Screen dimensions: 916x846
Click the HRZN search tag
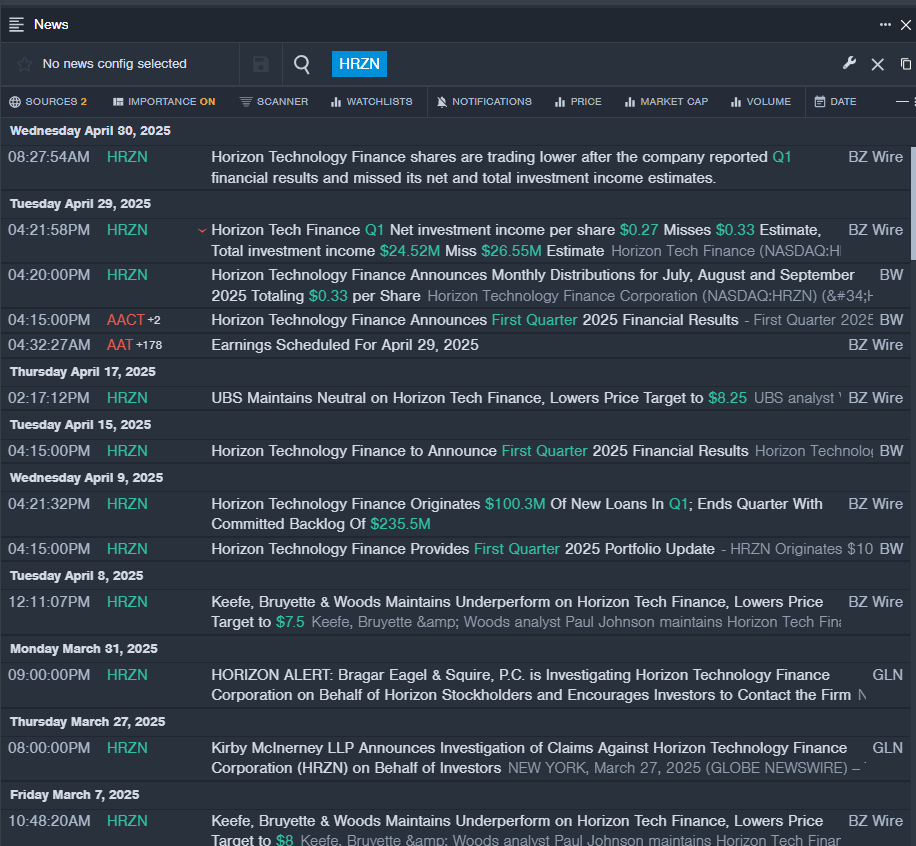359,64
